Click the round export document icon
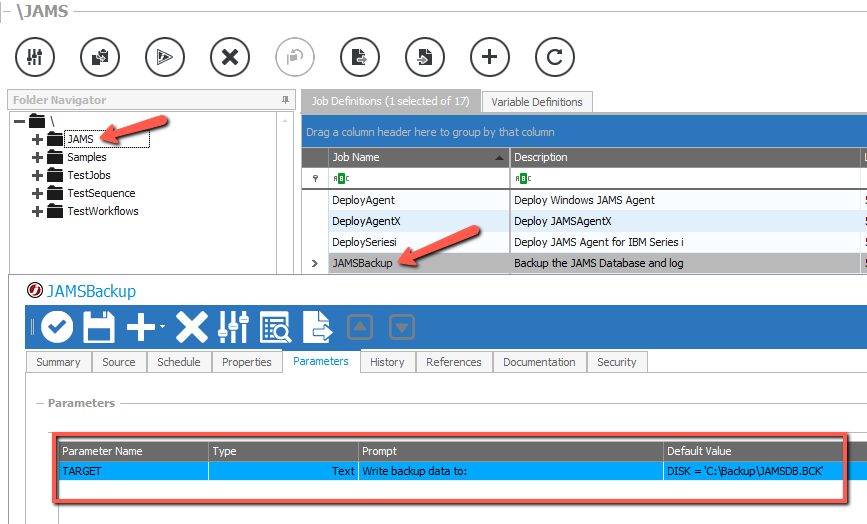867x524 pixels. coord(360,56)
